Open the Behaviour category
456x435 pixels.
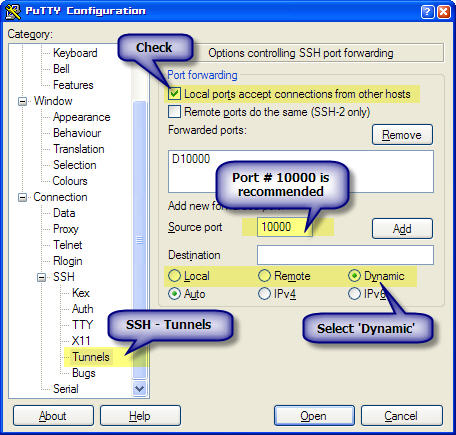(x=77, y=133)
